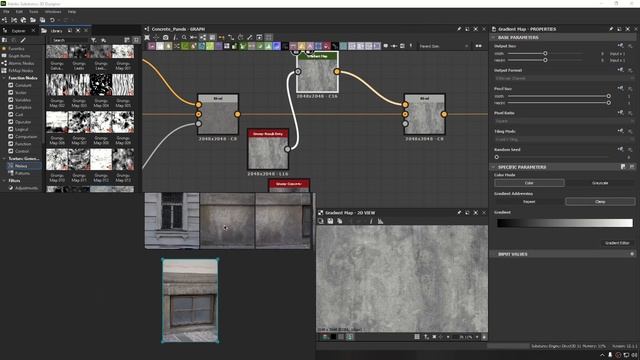The height and width of the screenshot is (360, 640).
Task: Adjust the Random Seed slider
Action: click(x=552, y=157)
